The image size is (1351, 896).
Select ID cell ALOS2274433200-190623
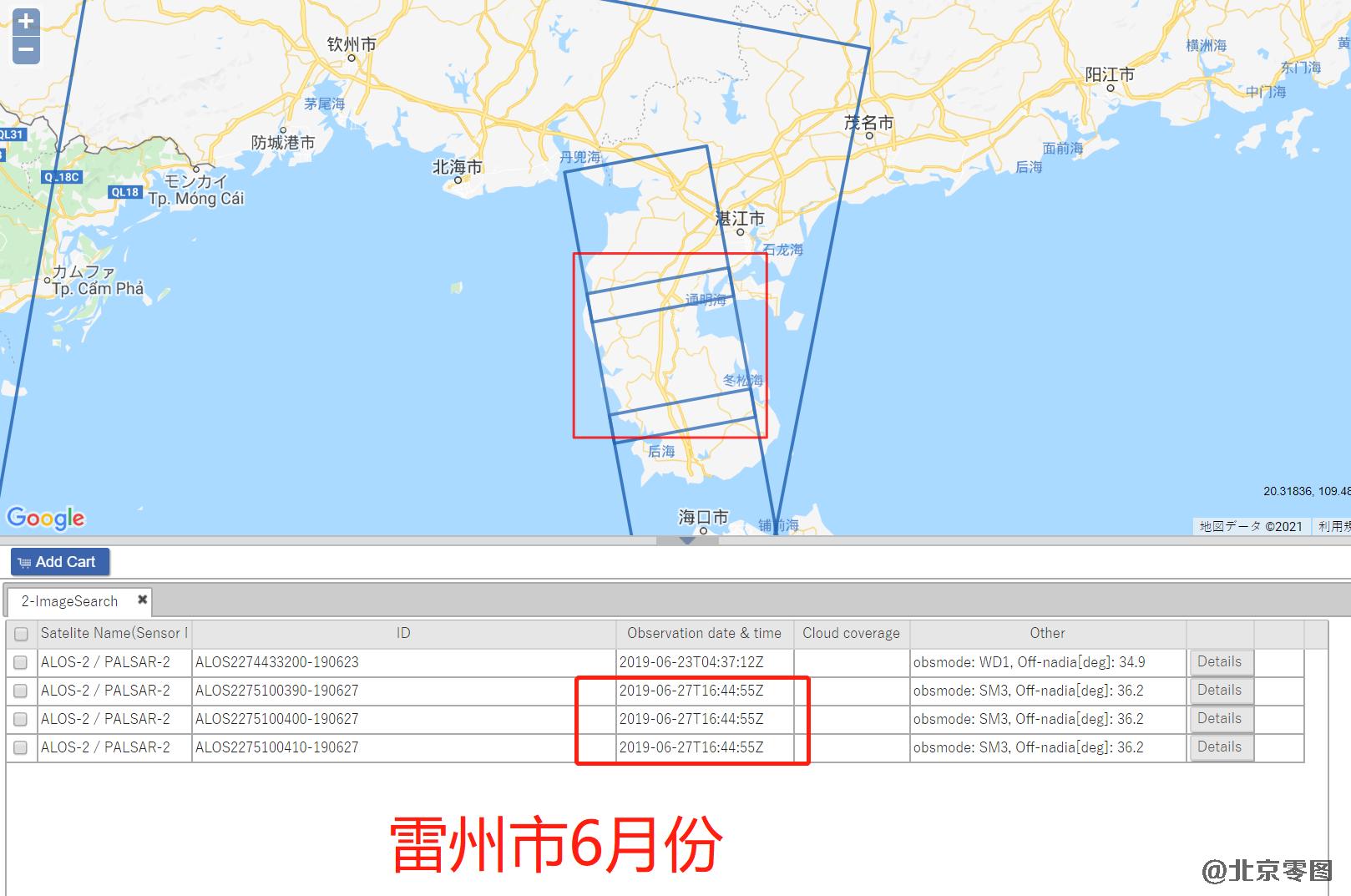[404, 662]
